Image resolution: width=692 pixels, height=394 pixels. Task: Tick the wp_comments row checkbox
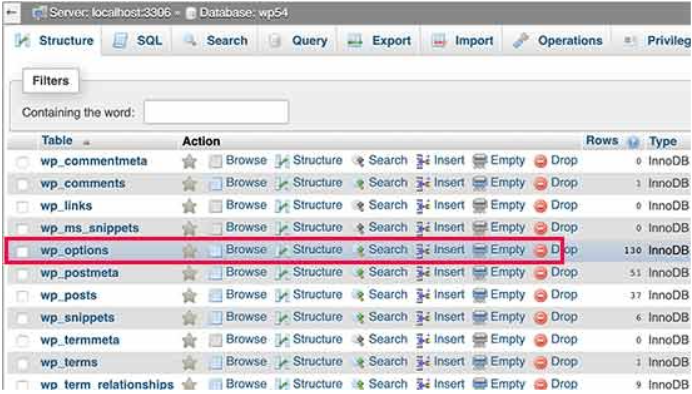point(22,184)
